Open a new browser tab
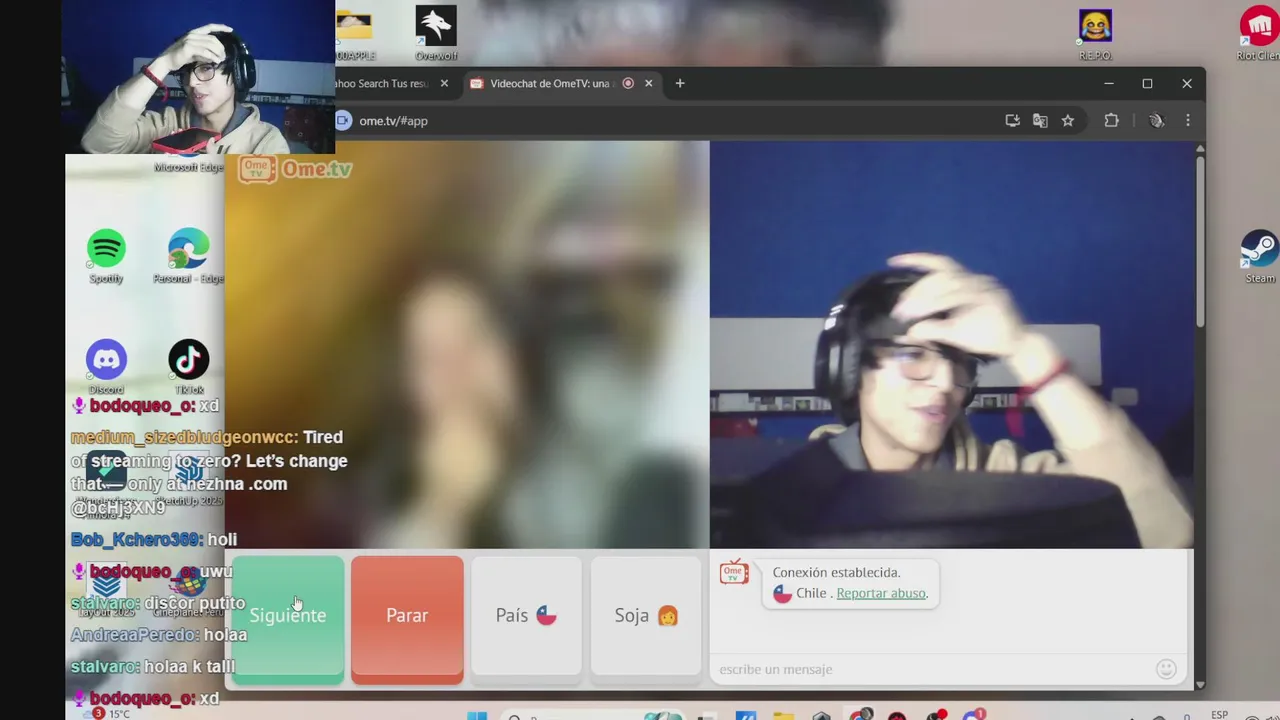The height and width of the screenshot is (720, 1280). [680, 84]
